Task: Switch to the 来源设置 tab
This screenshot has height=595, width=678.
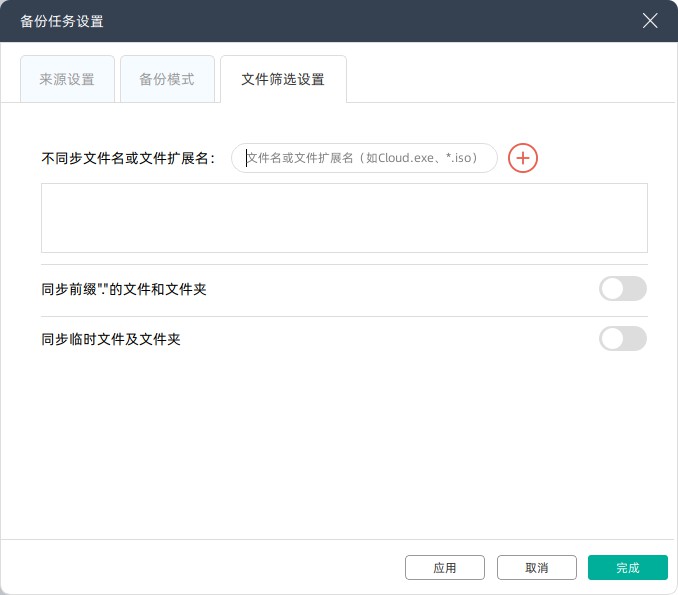Action: click(x=67, y=79)
